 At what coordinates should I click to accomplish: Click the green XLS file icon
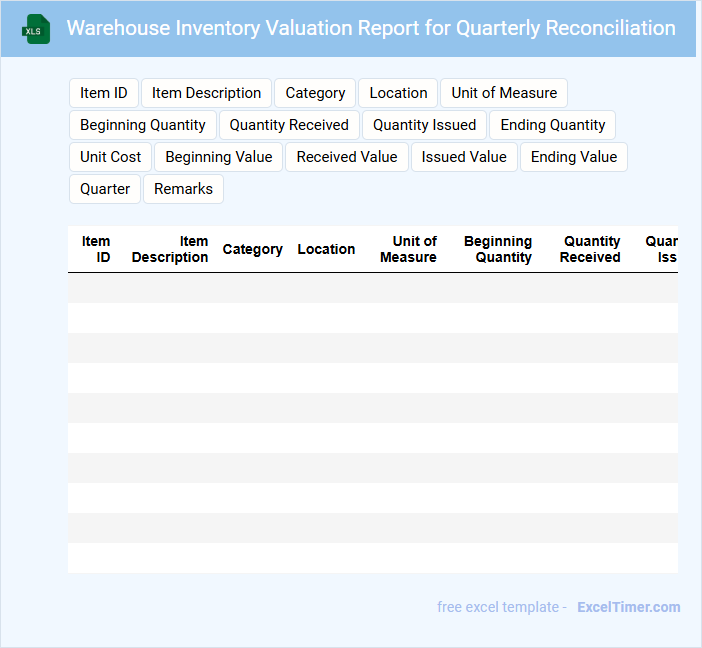pyautogui.click(x=36, y=29)
